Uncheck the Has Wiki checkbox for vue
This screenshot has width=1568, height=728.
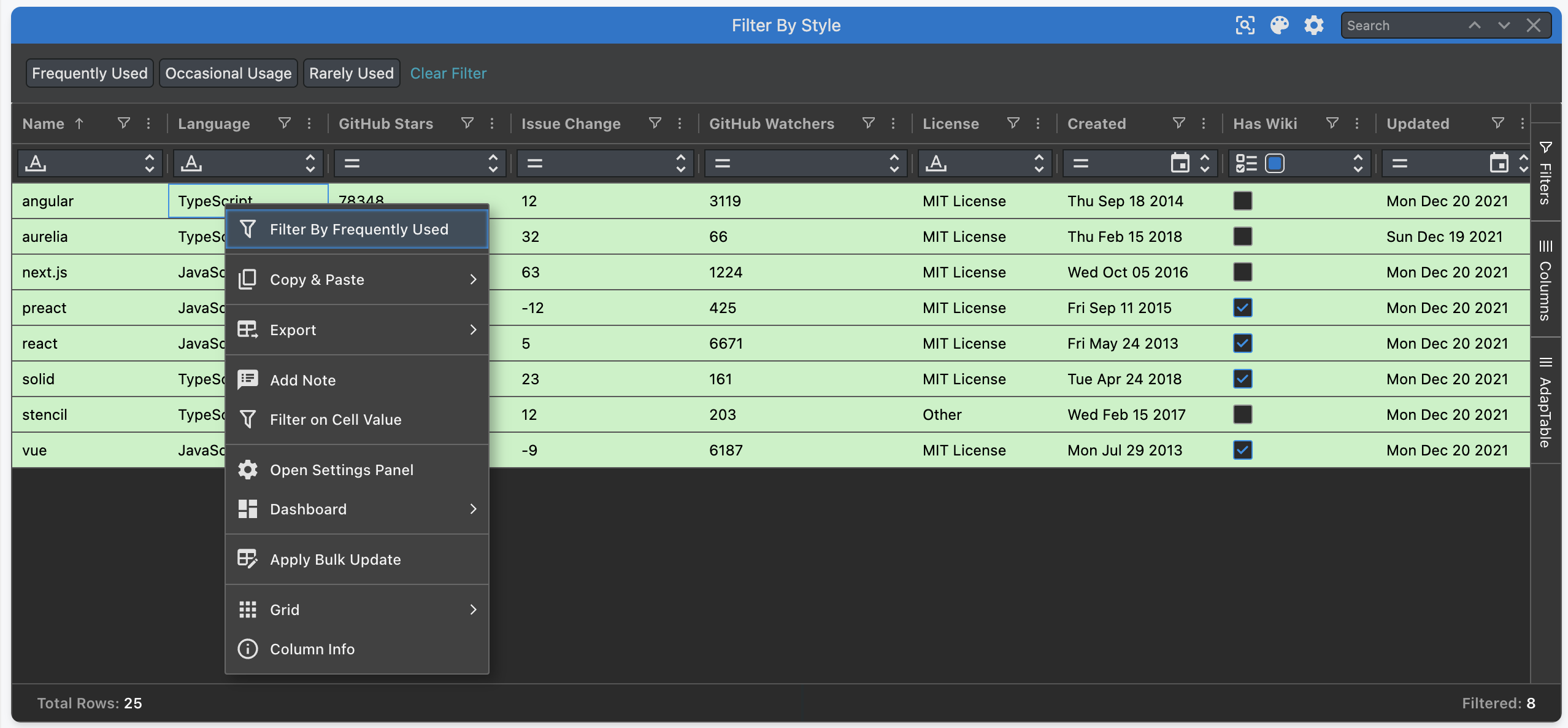[1243, 450]
